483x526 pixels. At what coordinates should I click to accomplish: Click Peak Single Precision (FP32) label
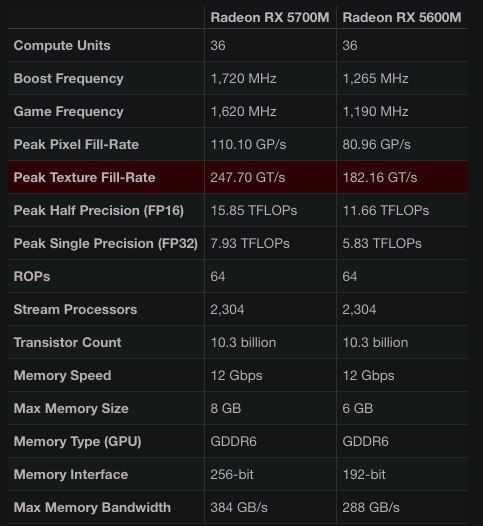point(106,244)
